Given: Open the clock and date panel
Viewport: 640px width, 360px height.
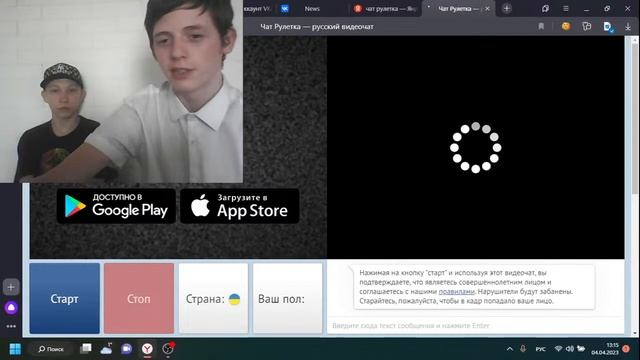Looking at the screenshot, I should (605, 349).
